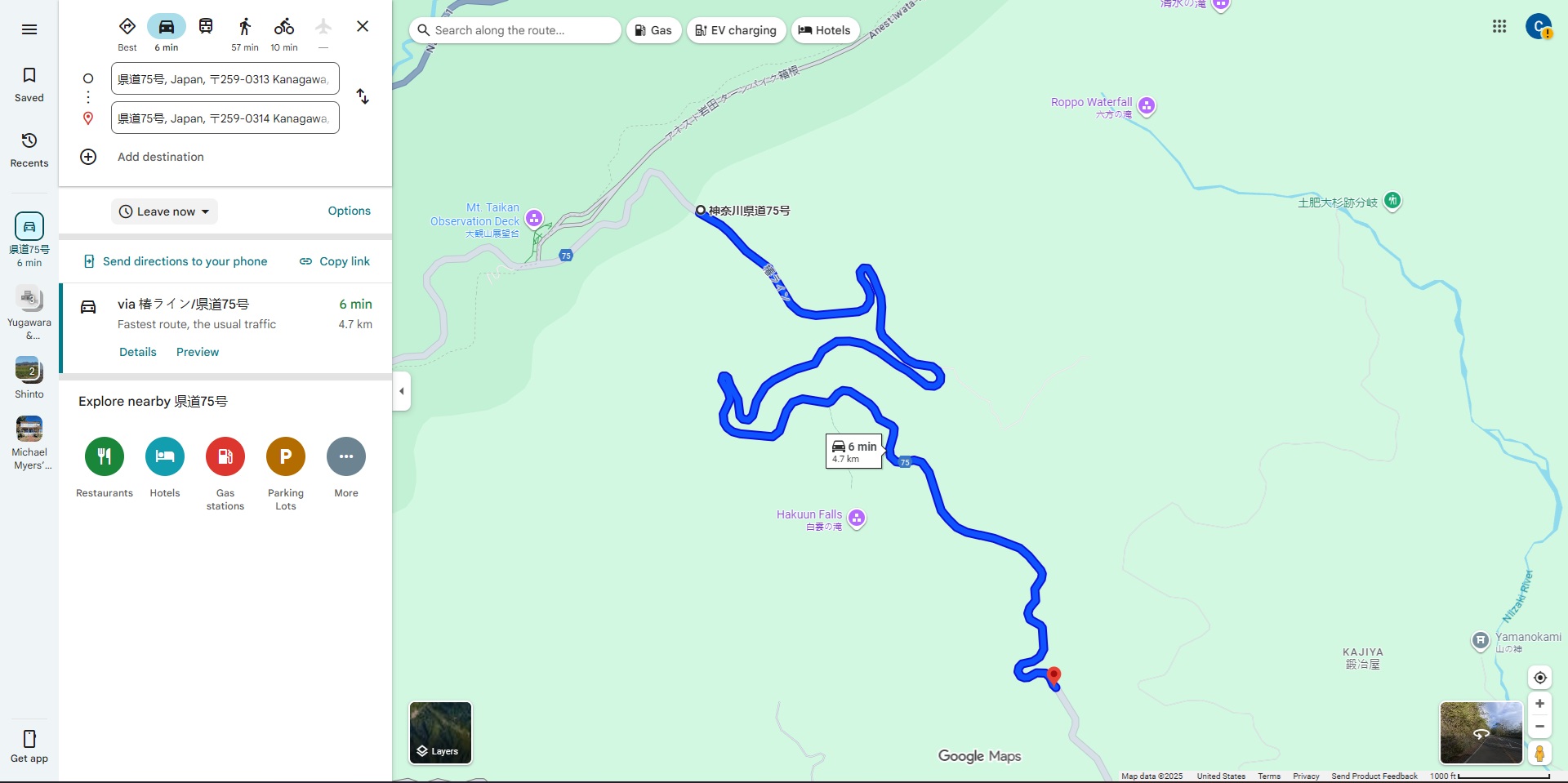Toggle the Gas filter chip
Image resolution: width=1568 pixels, height=783 pixels.
coord(654,30)
